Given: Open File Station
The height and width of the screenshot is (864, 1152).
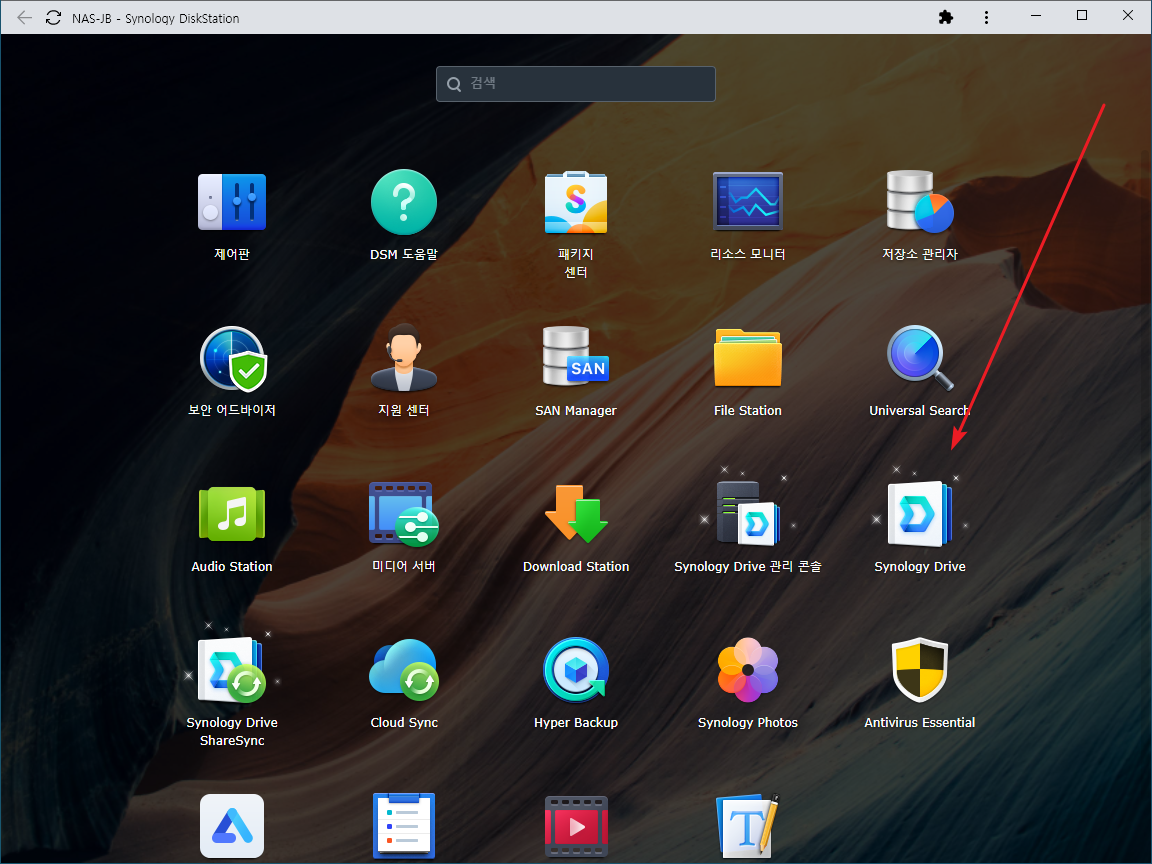Looking at the screenshot, I should tap(748, 358).
